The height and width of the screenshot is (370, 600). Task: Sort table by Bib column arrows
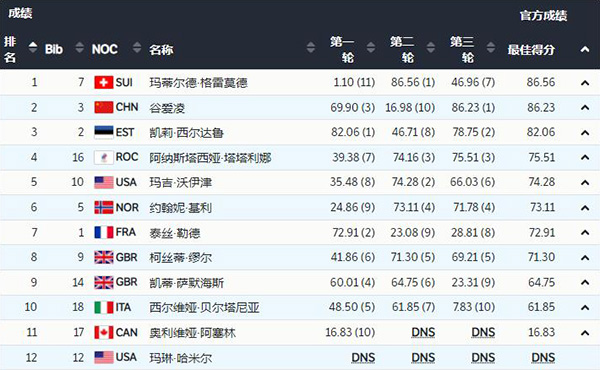(80, 47)
